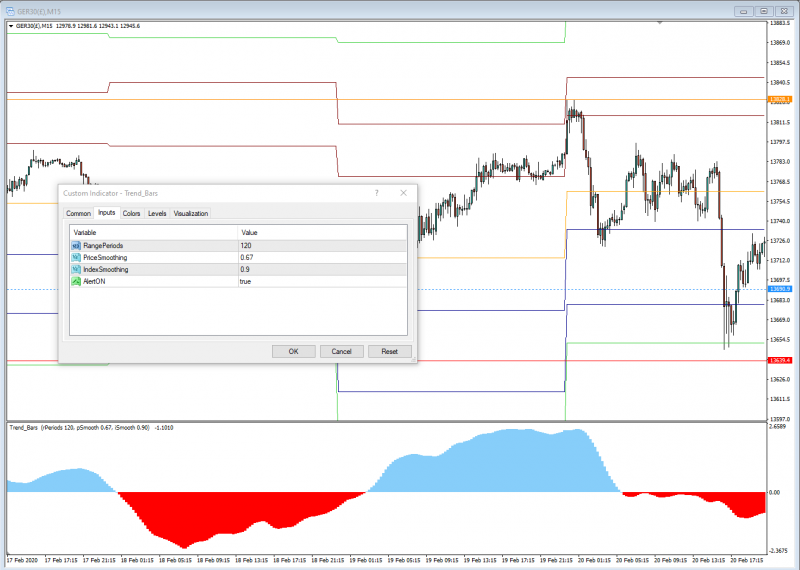Screen dimensions: 800x570
Task: Click the PriceSmoothing variable icon
Action: [x=76, y=258]
